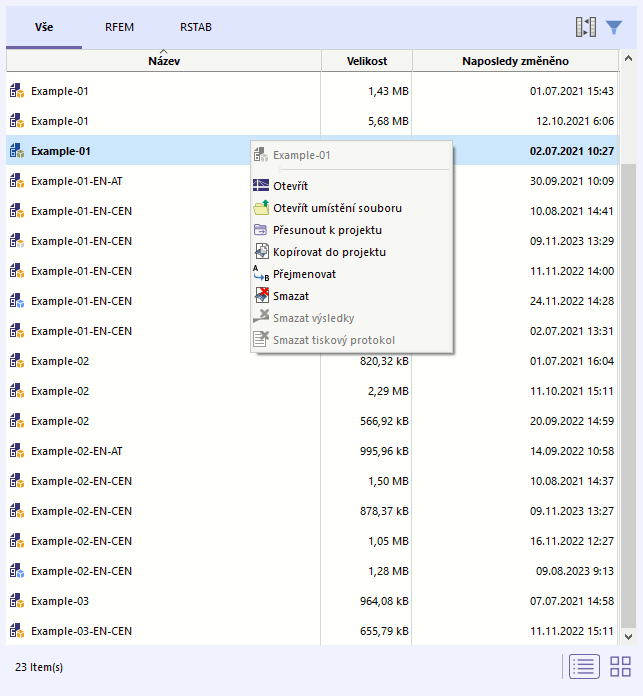Viewport: 643px width, 696px height.
Task: Click the Přejmenovat rename icon
Action: pyautogui.click(x=261, y=274)
